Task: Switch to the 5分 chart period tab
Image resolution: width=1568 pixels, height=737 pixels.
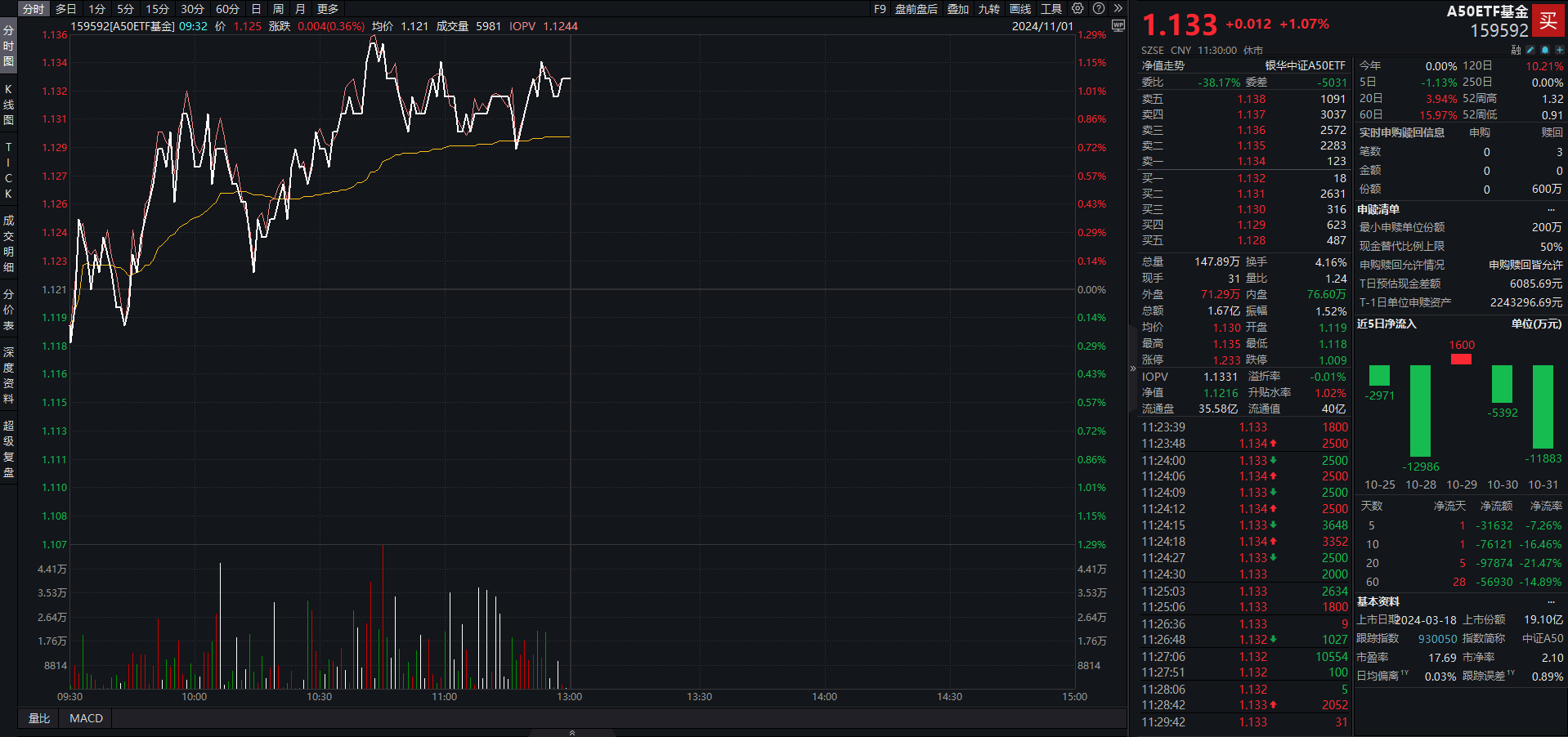Action: click(125, 9)
